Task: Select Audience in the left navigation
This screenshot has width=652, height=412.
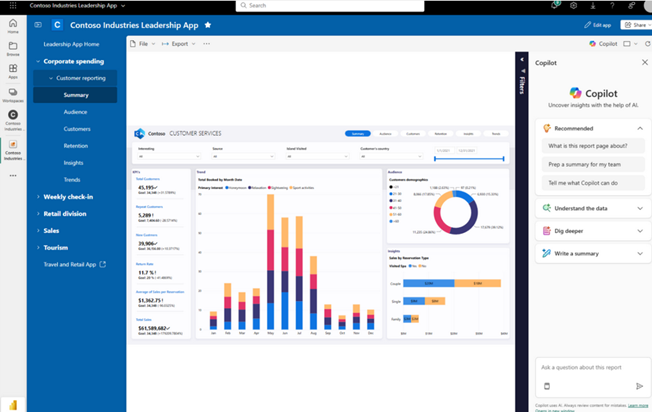Action: pyautogui.click(x=75, y=112)
